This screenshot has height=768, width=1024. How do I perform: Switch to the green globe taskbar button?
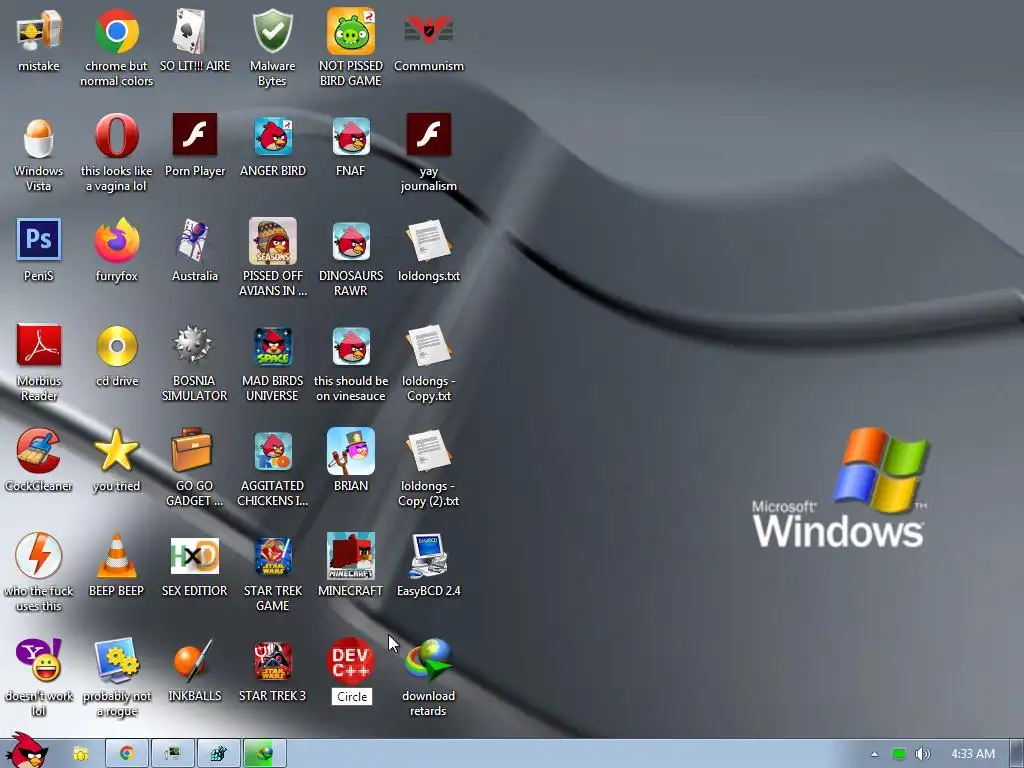tap(264, 754)
